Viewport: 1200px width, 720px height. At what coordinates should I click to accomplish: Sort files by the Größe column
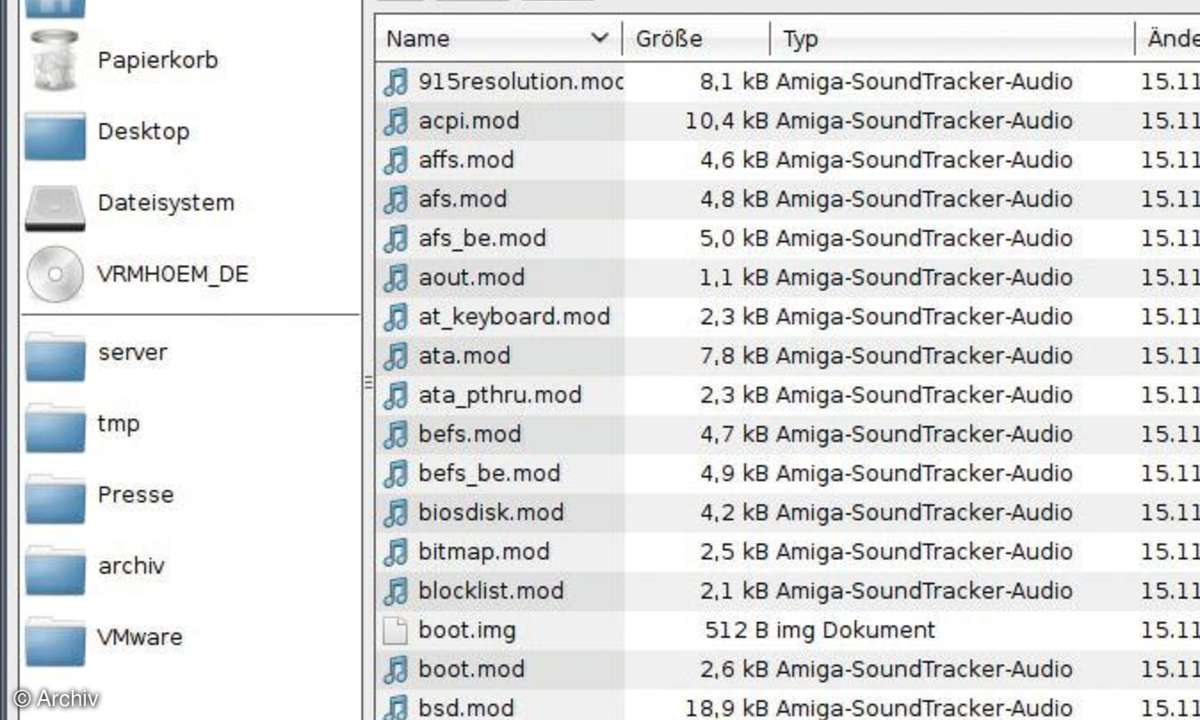[x=696, y=39]
